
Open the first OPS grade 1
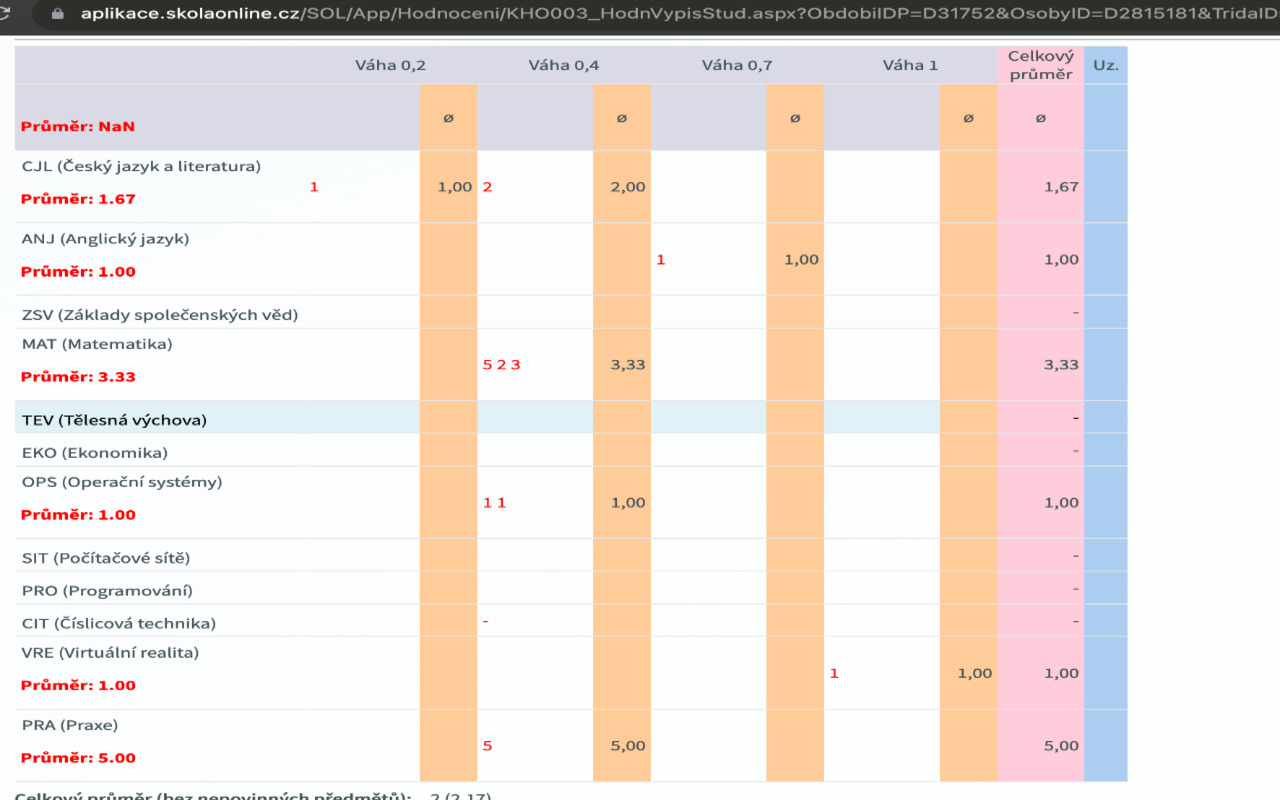(487, 503)
